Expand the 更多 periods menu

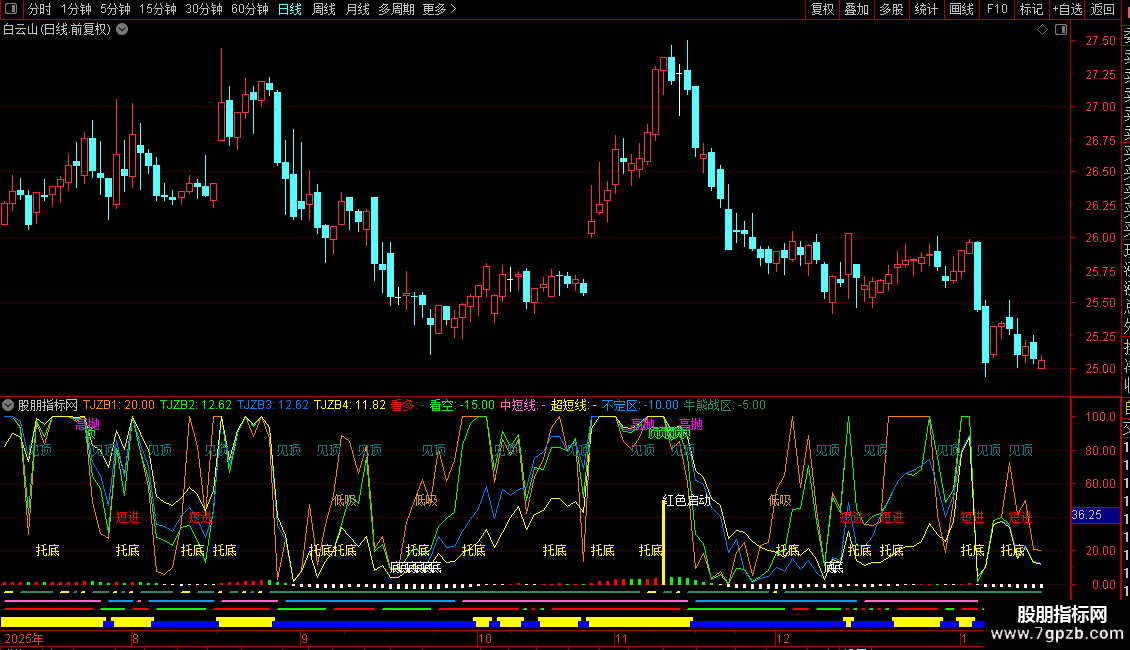(x=439, y=9)
